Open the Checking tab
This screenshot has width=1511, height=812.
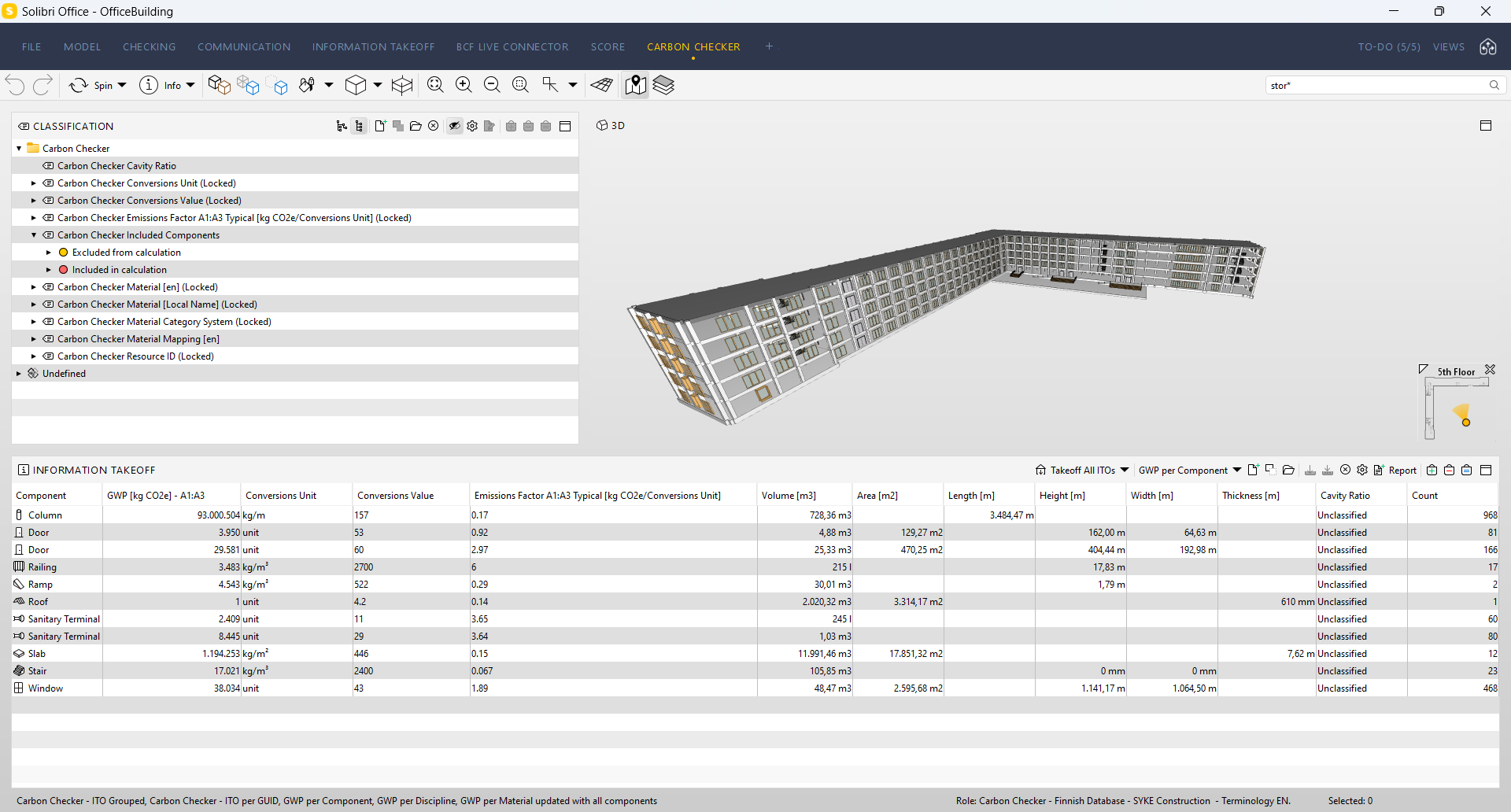point(149,47)
